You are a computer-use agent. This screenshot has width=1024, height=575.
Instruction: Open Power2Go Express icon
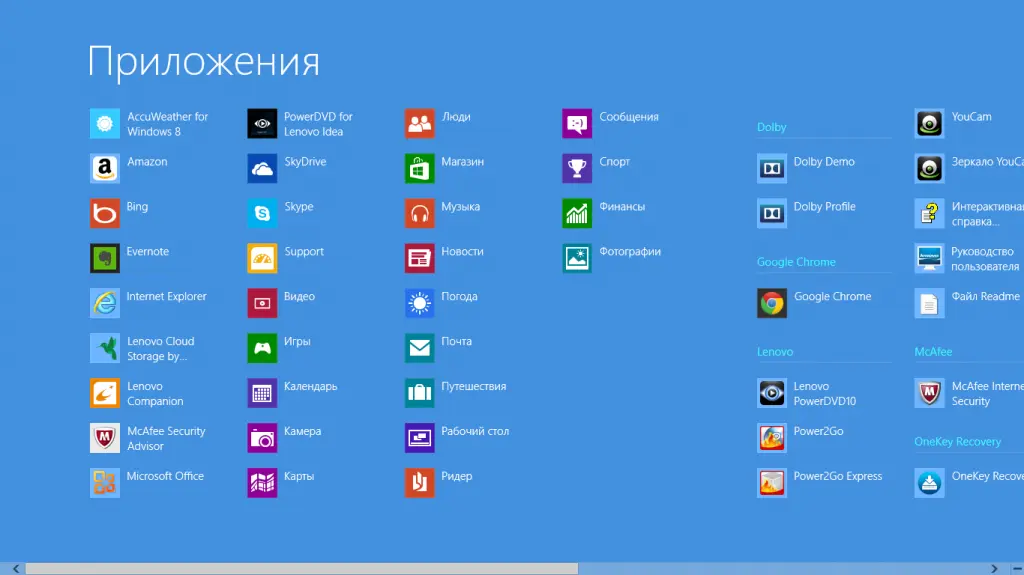[x=772, y=483]
